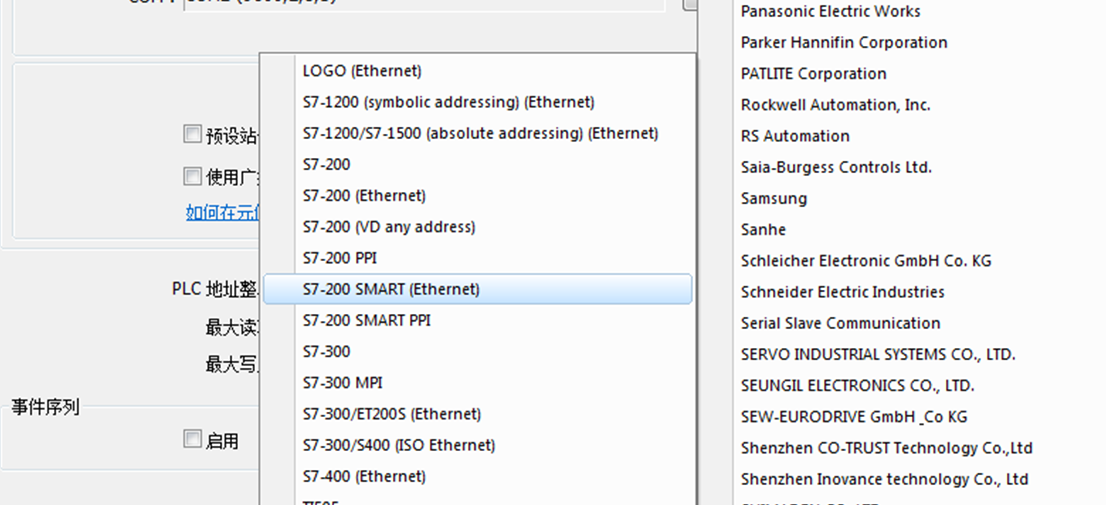The image size is (1106, 505).
Task: Enable the 使用广 checkbox option
Action: click(192, 177)
